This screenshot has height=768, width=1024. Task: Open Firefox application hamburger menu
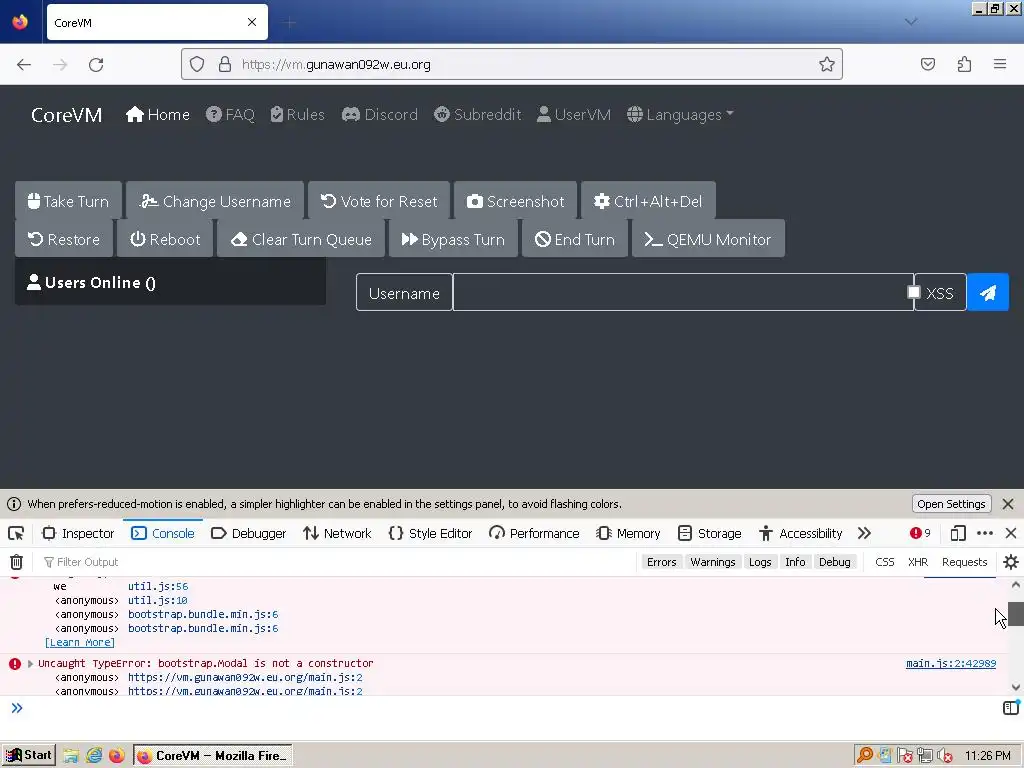point(1000,64)
